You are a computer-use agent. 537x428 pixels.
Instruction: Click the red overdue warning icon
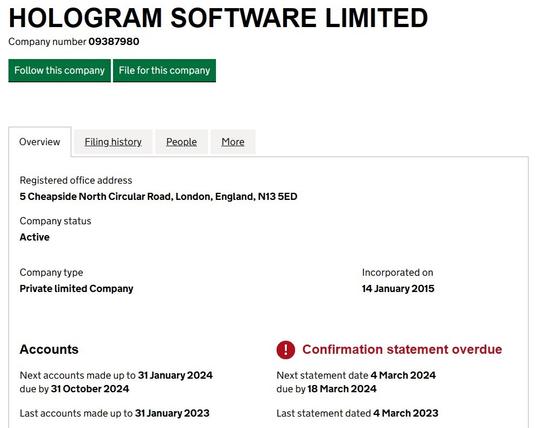pyautogui.click(x=286, y=350)
